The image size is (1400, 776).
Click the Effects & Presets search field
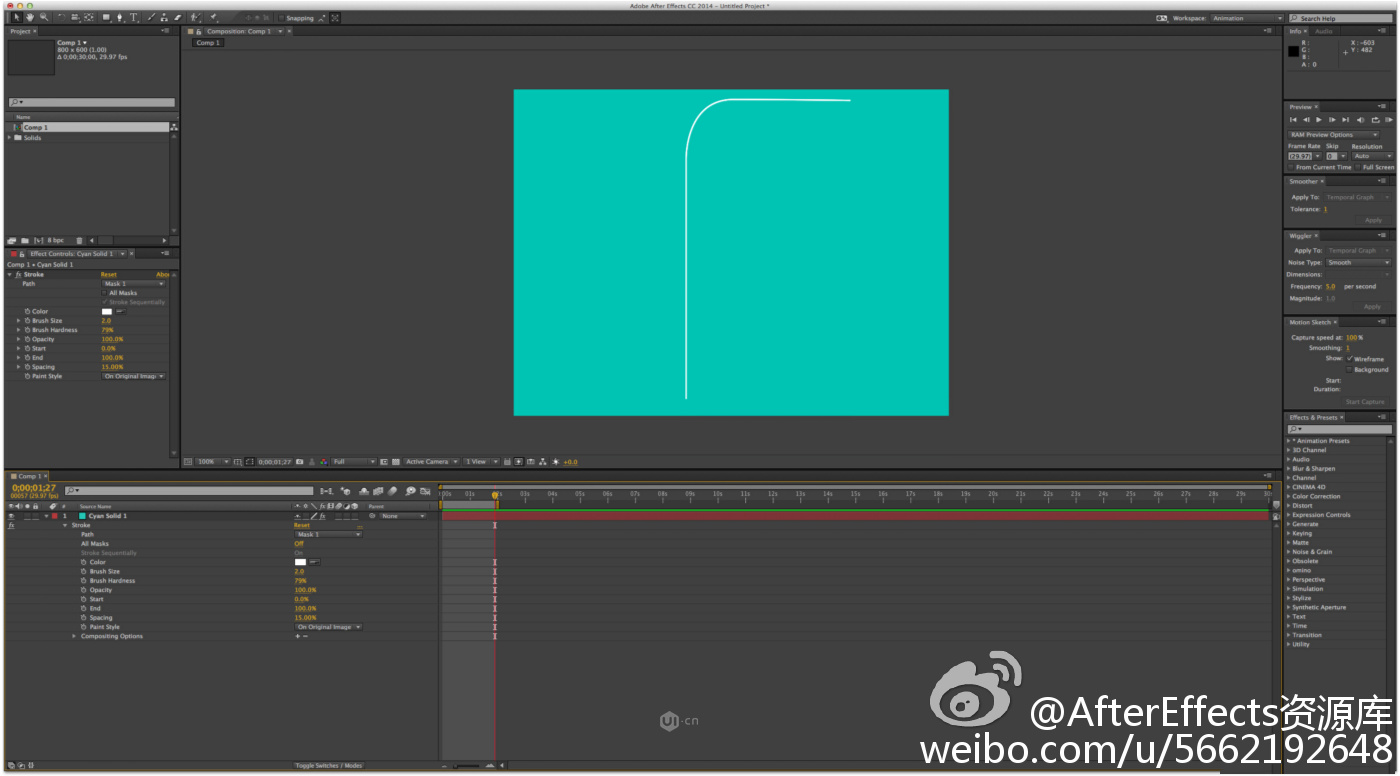[1338, 429]
